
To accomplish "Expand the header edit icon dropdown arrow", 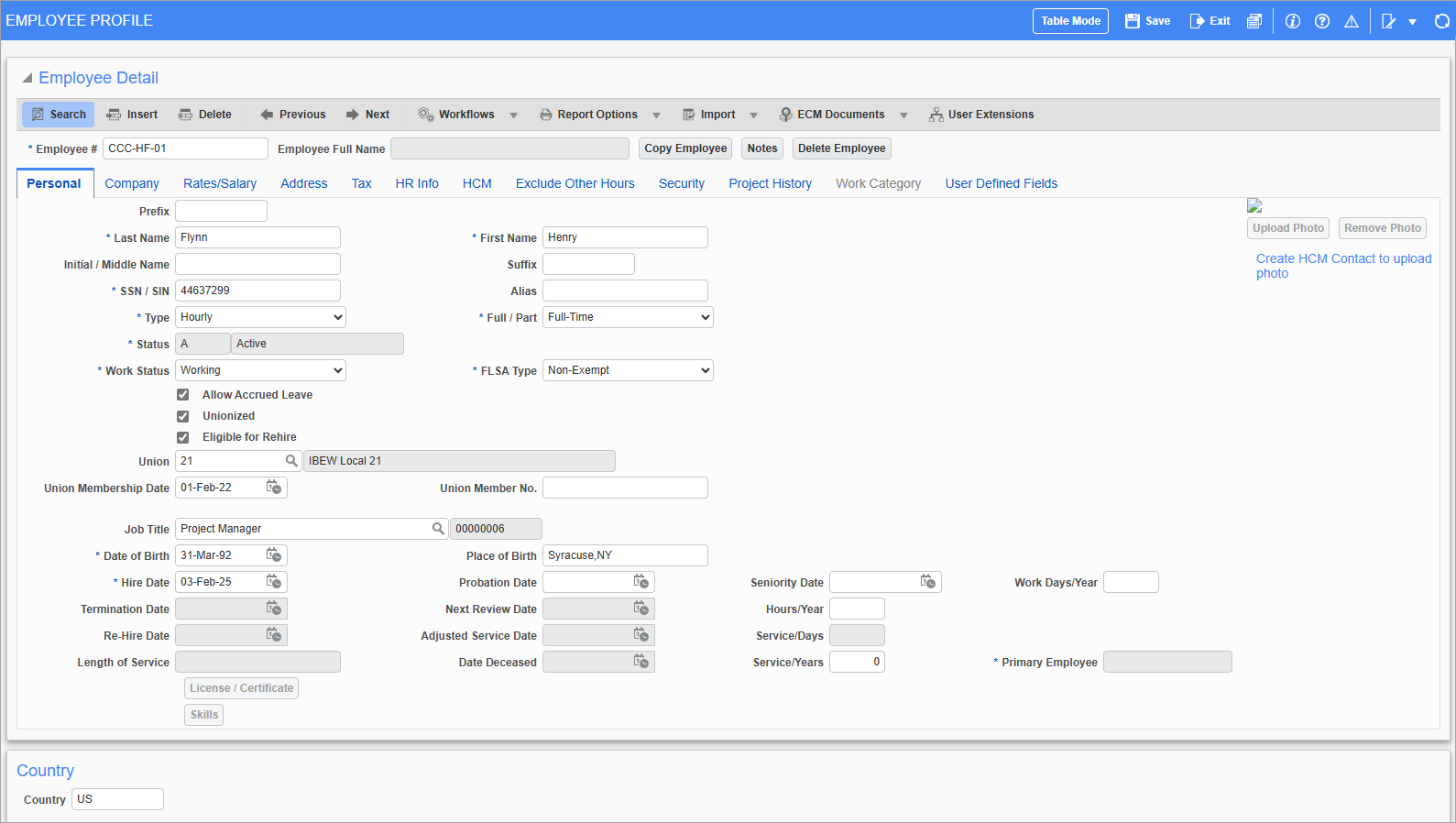I will (1413, 22).
